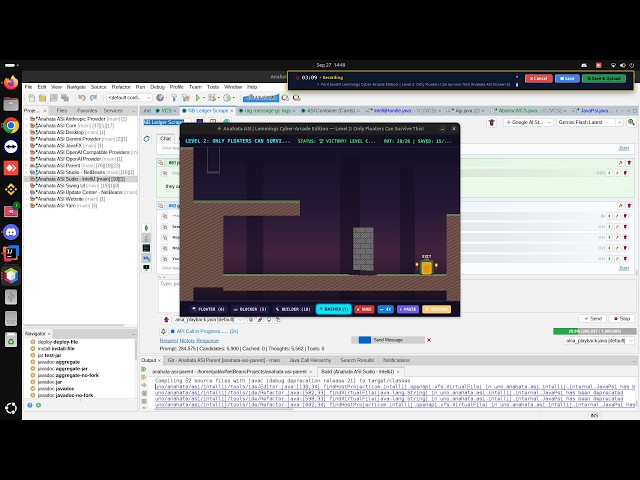The width and height of the screenshot is (640, 480).
Task: Click the Profile Project toolbar icon
Action: (227, 98)
